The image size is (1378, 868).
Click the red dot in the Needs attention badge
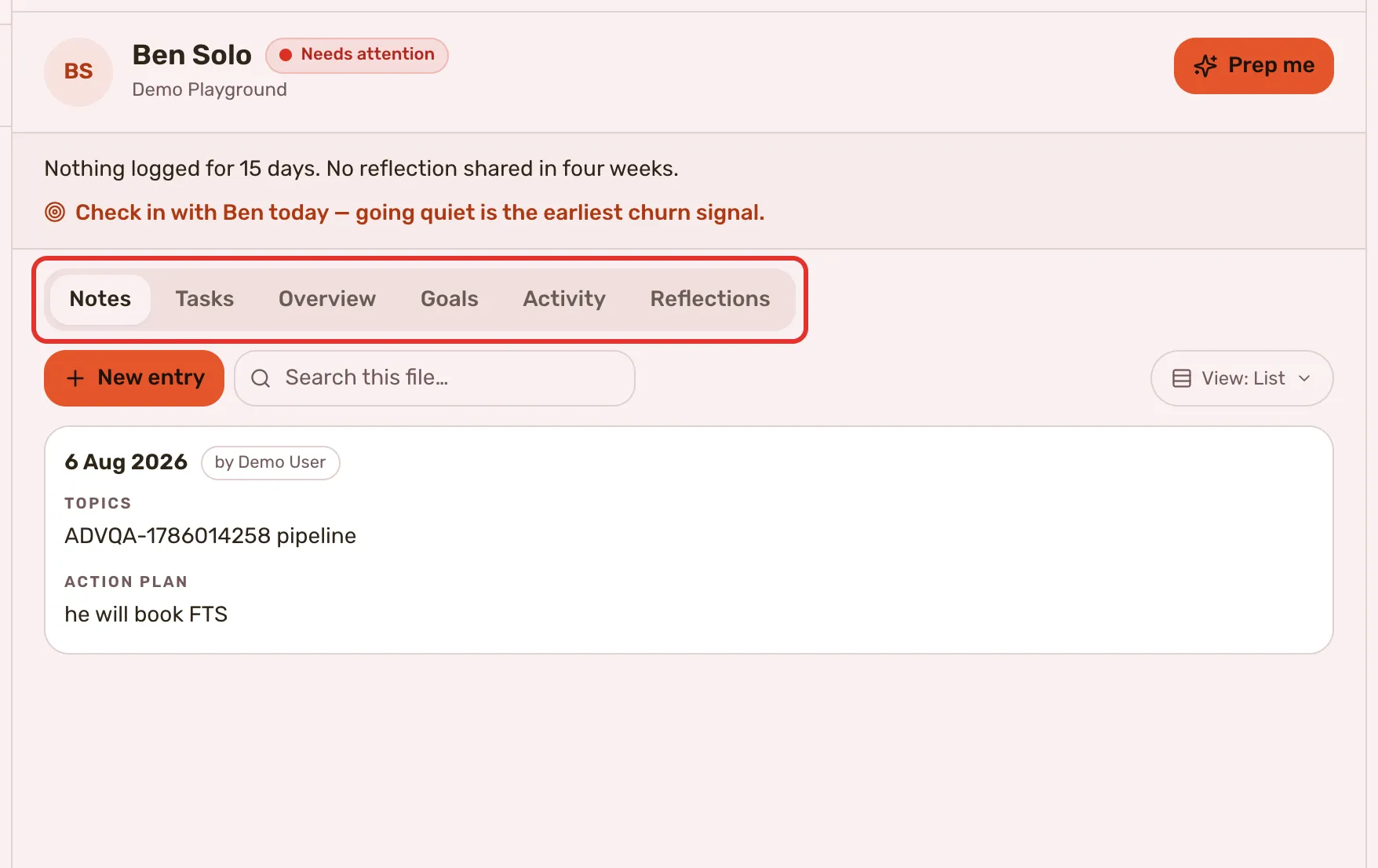click(x=286, y=55)
